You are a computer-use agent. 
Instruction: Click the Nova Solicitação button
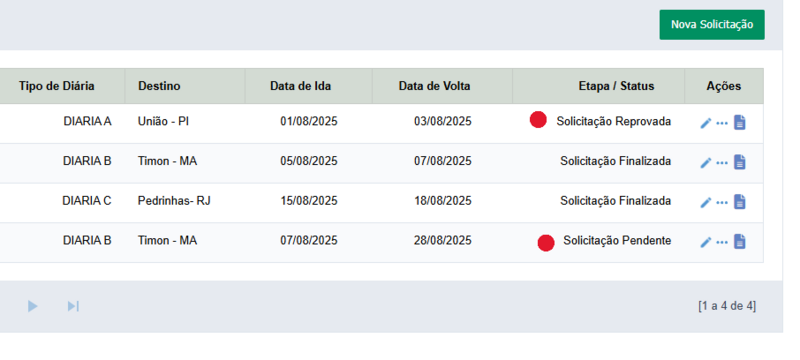(x=712, y=24)
